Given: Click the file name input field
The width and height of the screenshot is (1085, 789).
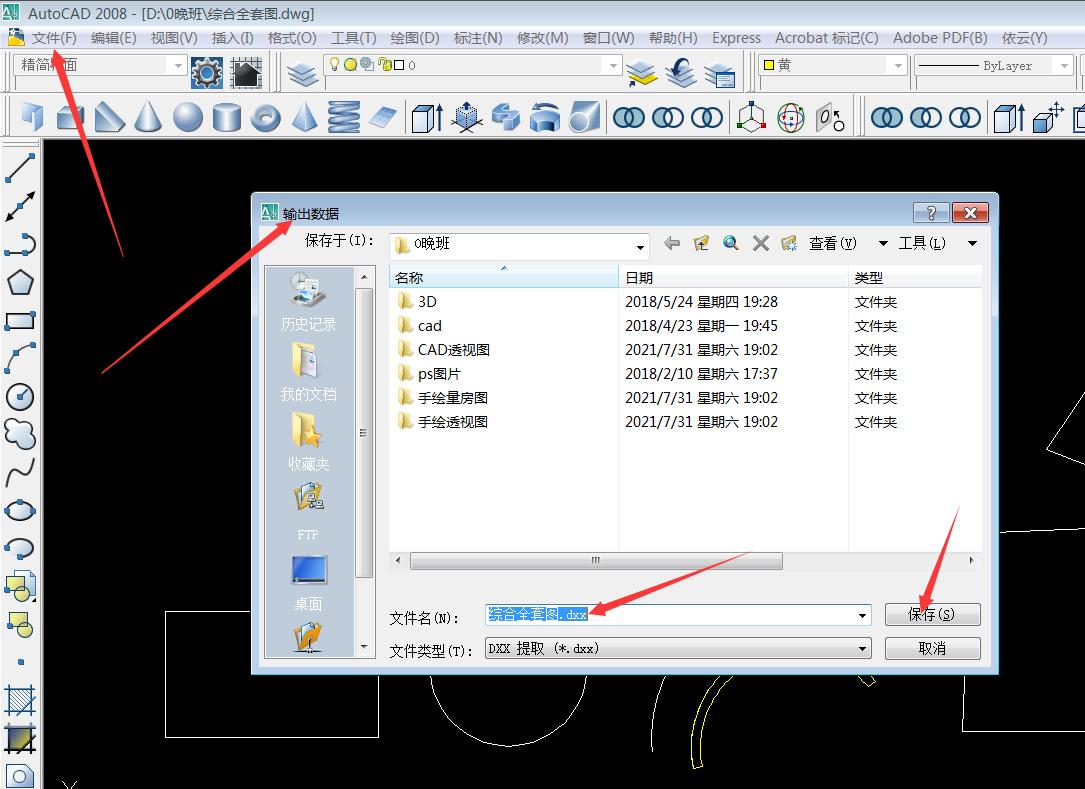Looking at the screenshot, I should tap(670, 615).
